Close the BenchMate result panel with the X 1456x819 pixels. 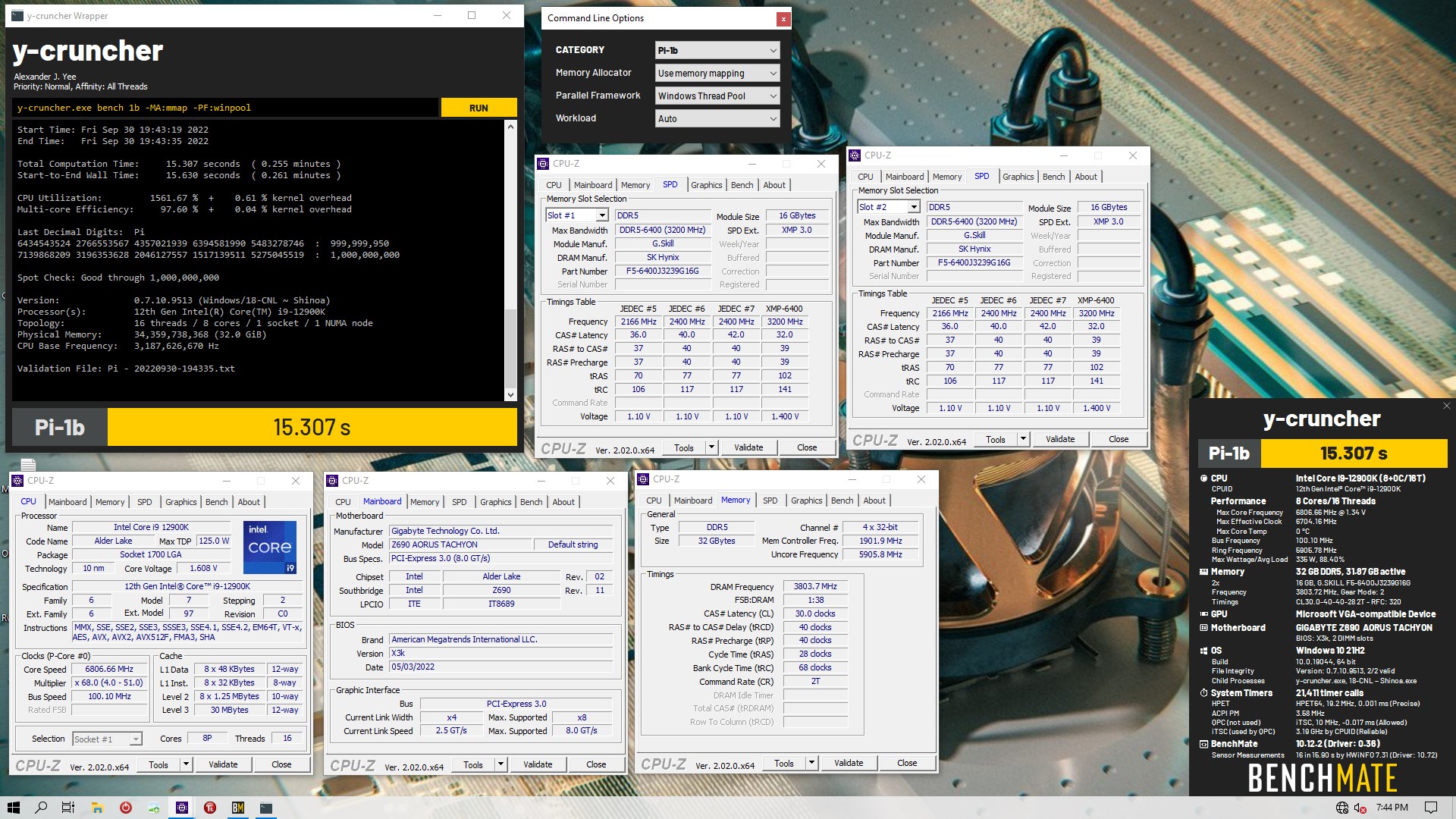coord(1446,406)
